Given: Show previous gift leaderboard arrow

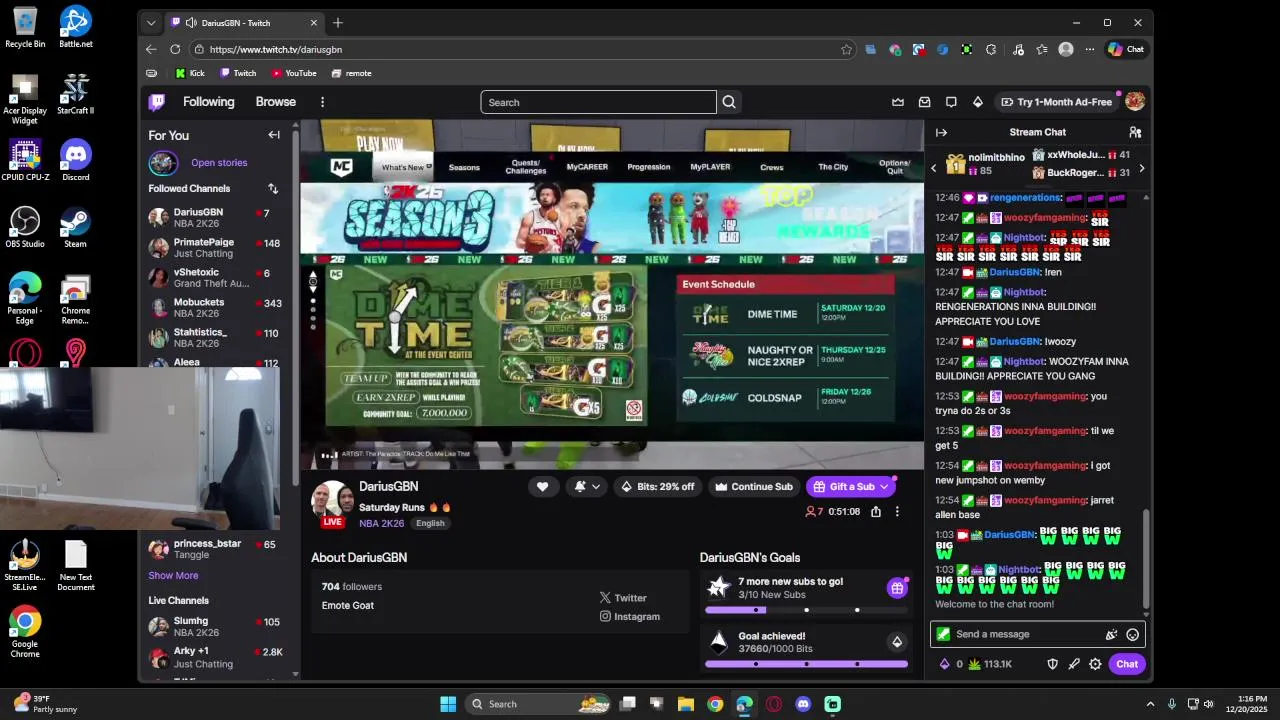Looking at the screenshot, I should coord(934,168).
